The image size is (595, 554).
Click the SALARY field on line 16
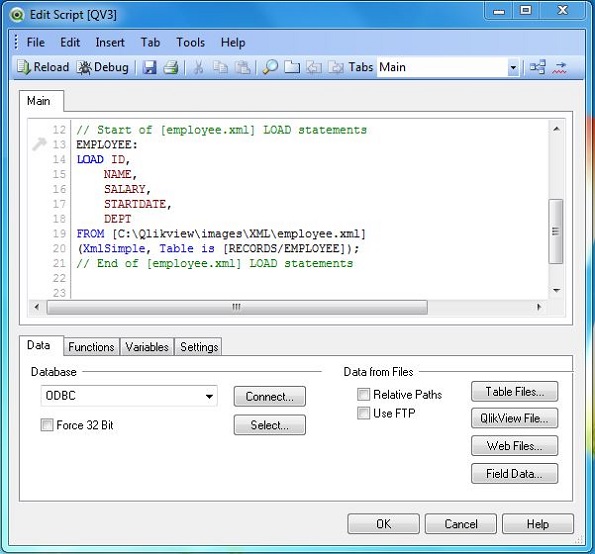[x=125, y=189]
